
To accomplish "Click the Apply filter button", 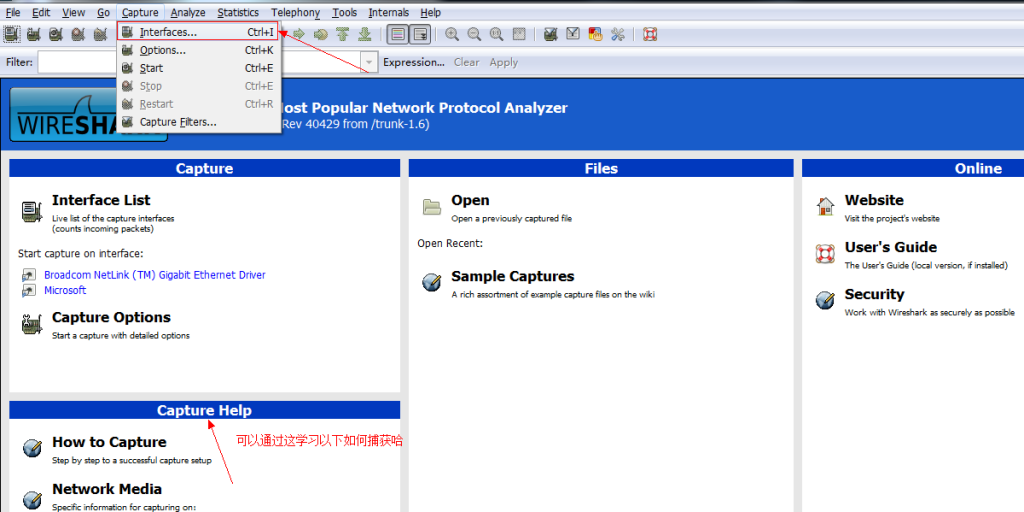I will (x=504, y=63).
